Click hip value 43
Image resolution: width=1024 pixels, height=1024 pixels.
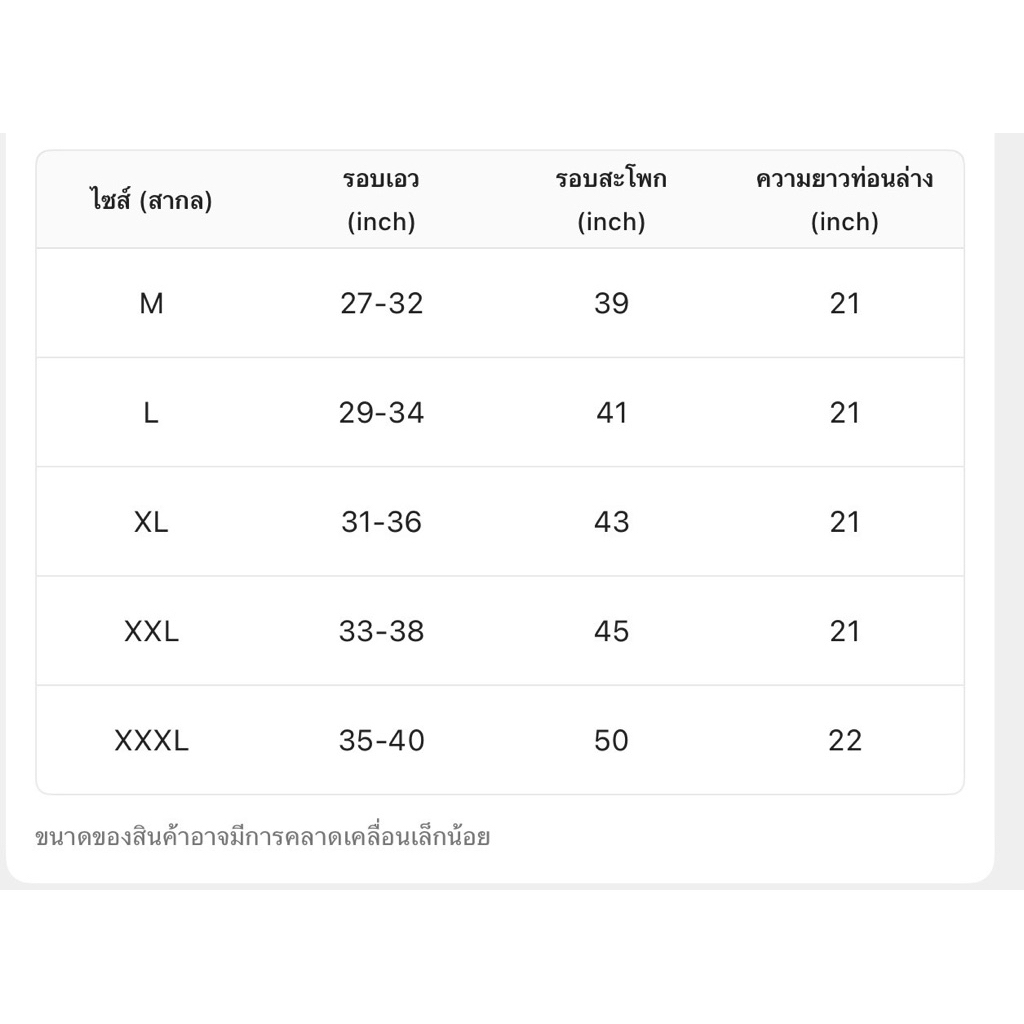click(611, 522)
